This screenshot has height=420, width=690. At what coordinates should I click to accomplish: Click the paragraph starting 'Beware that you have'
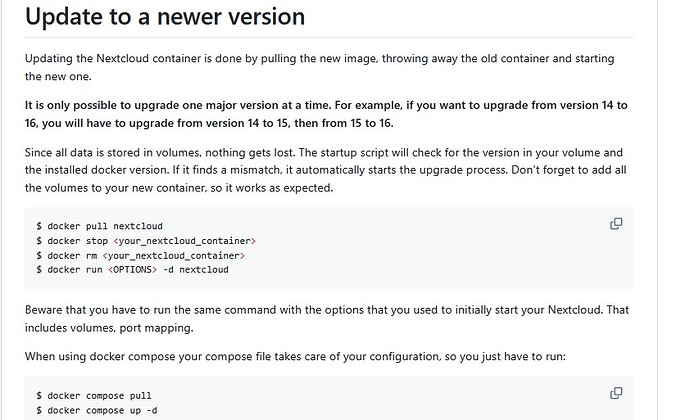(327, 319)
